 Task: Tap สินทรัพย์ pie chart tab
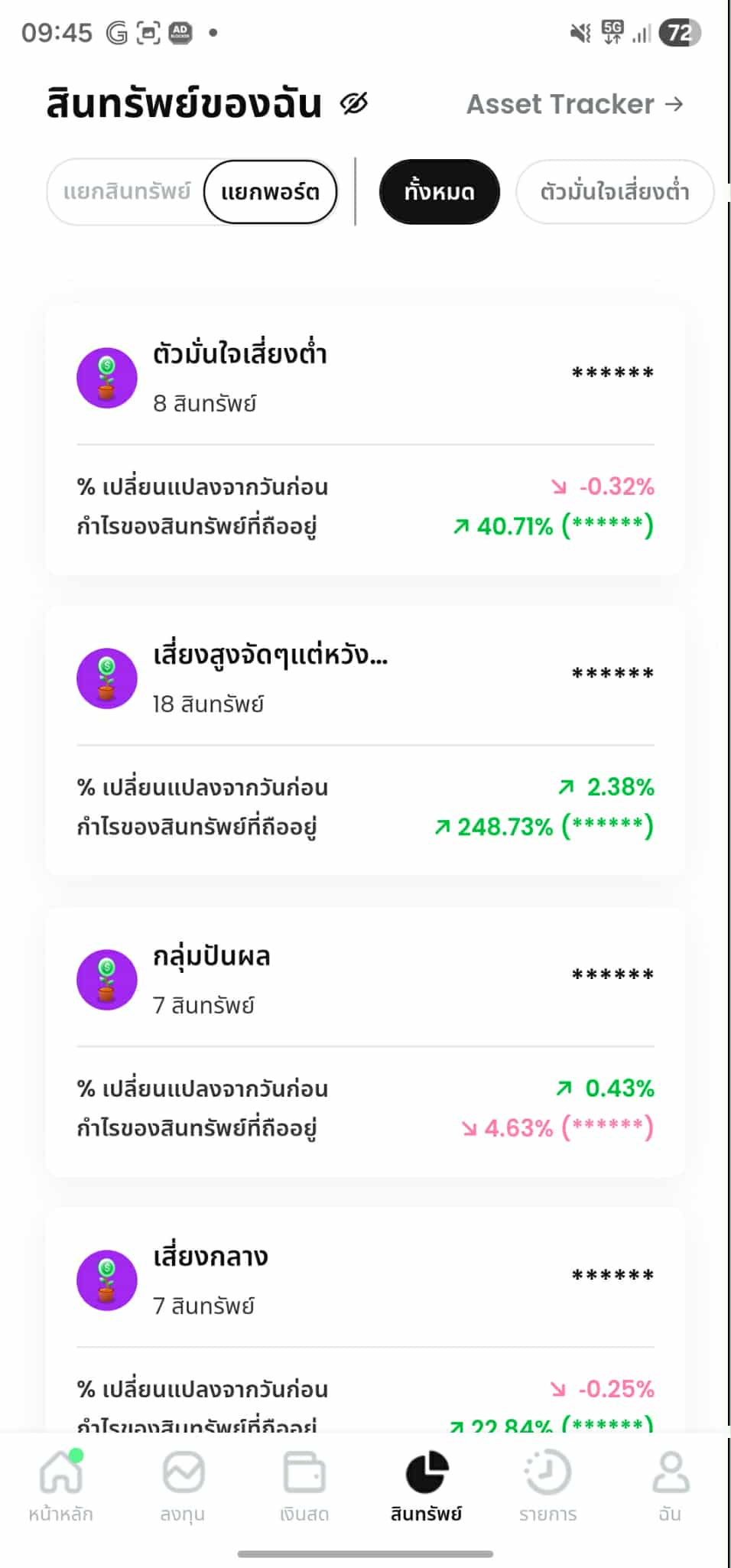(426, 1485)
